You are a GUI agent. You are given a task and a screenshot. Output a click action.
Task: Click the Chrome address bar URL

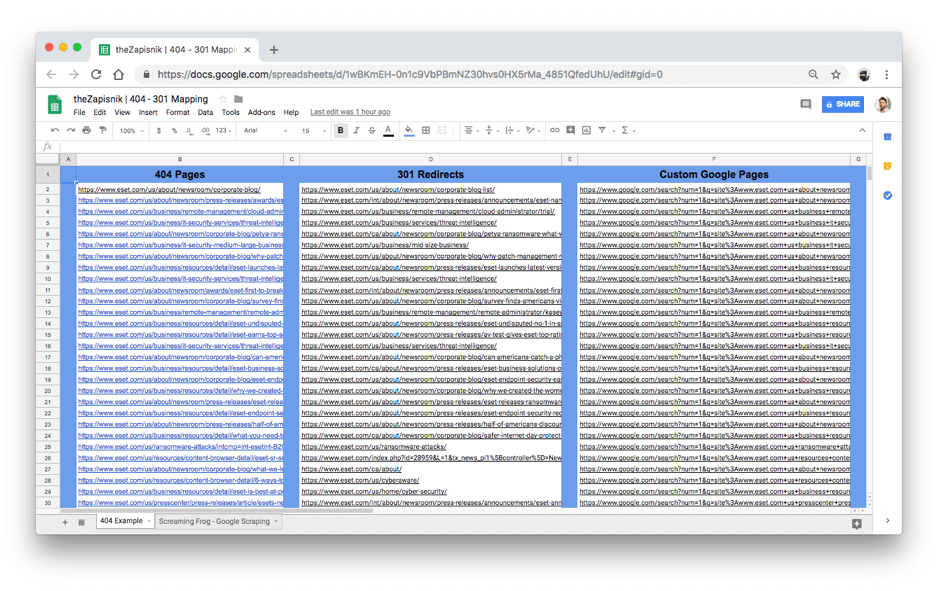tap(410, 75)
